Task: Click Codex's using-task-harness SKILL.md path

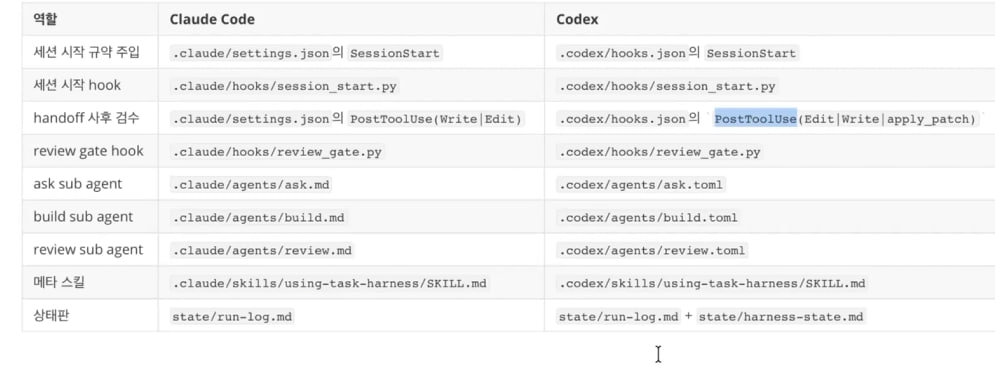Action: [711, 284]
